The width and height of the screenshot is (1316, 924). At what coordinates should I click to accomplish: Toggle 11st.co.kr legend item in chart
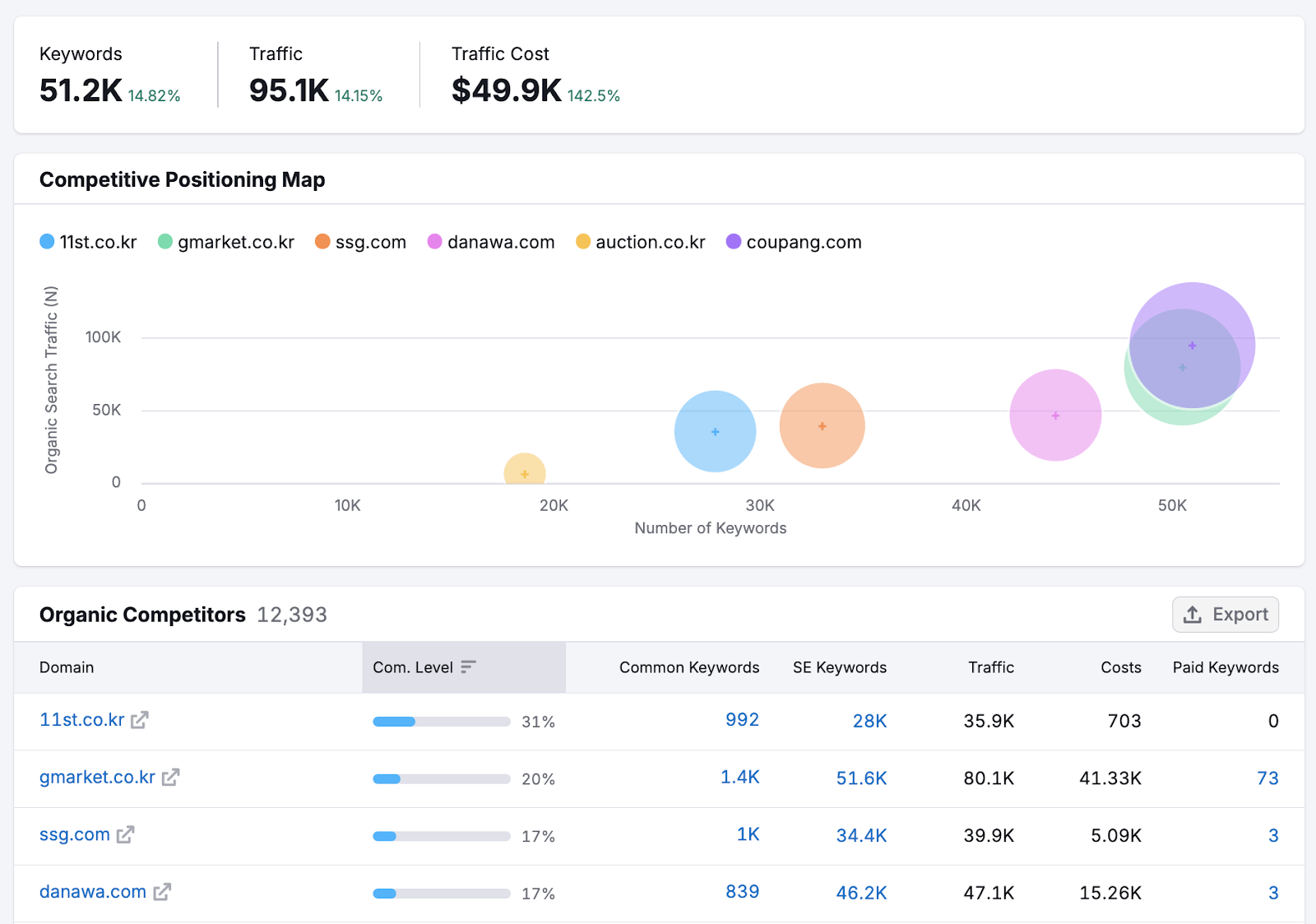pos(89,242)
